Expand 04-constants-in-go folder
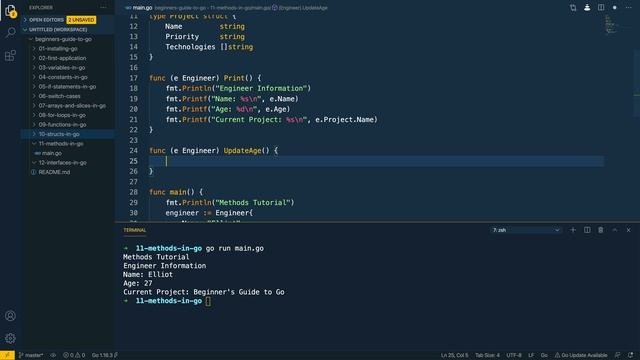 click(x=68, y=77)
